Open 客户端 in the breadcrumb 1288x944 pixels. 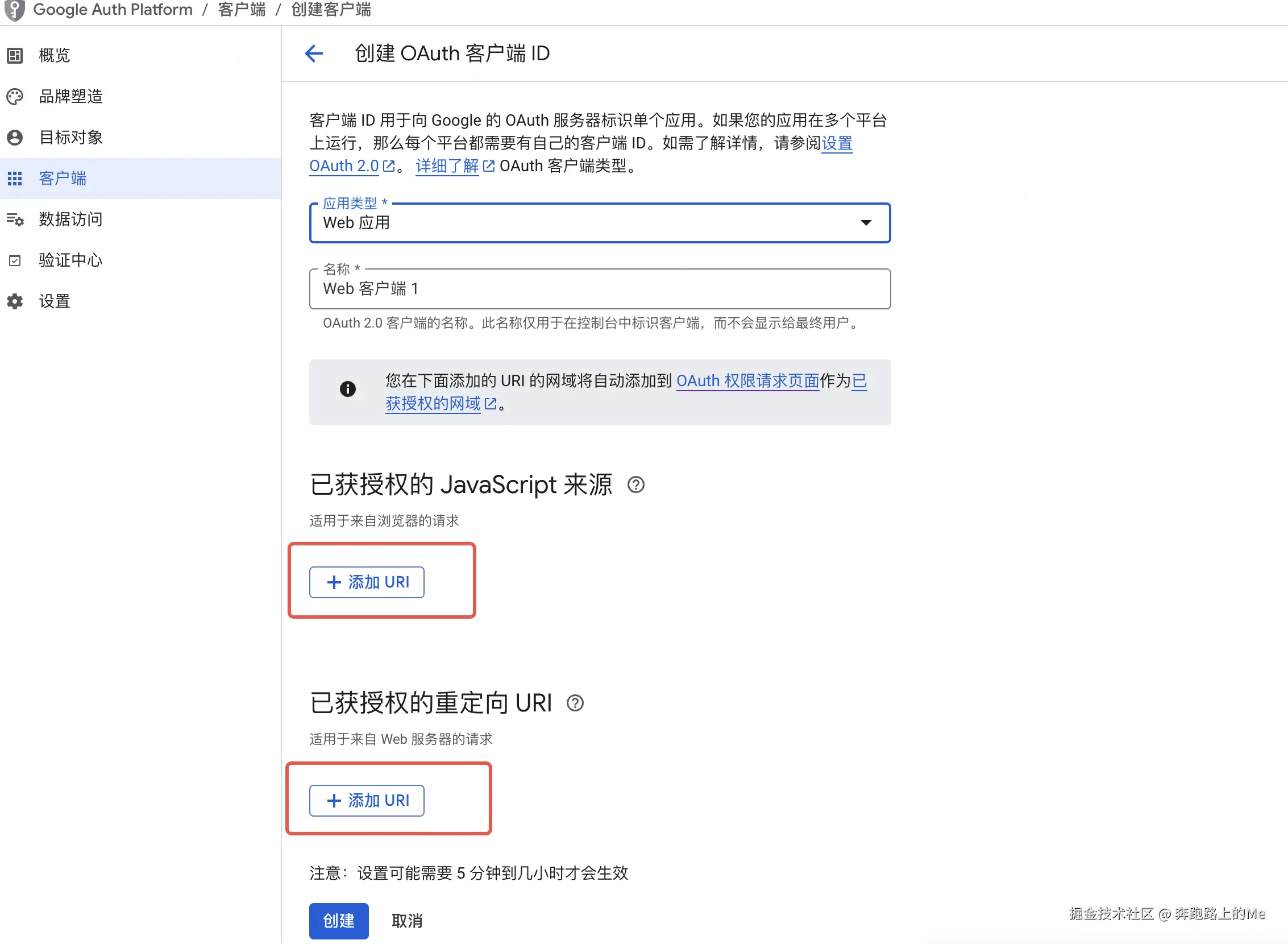click(x=242, y=10)
